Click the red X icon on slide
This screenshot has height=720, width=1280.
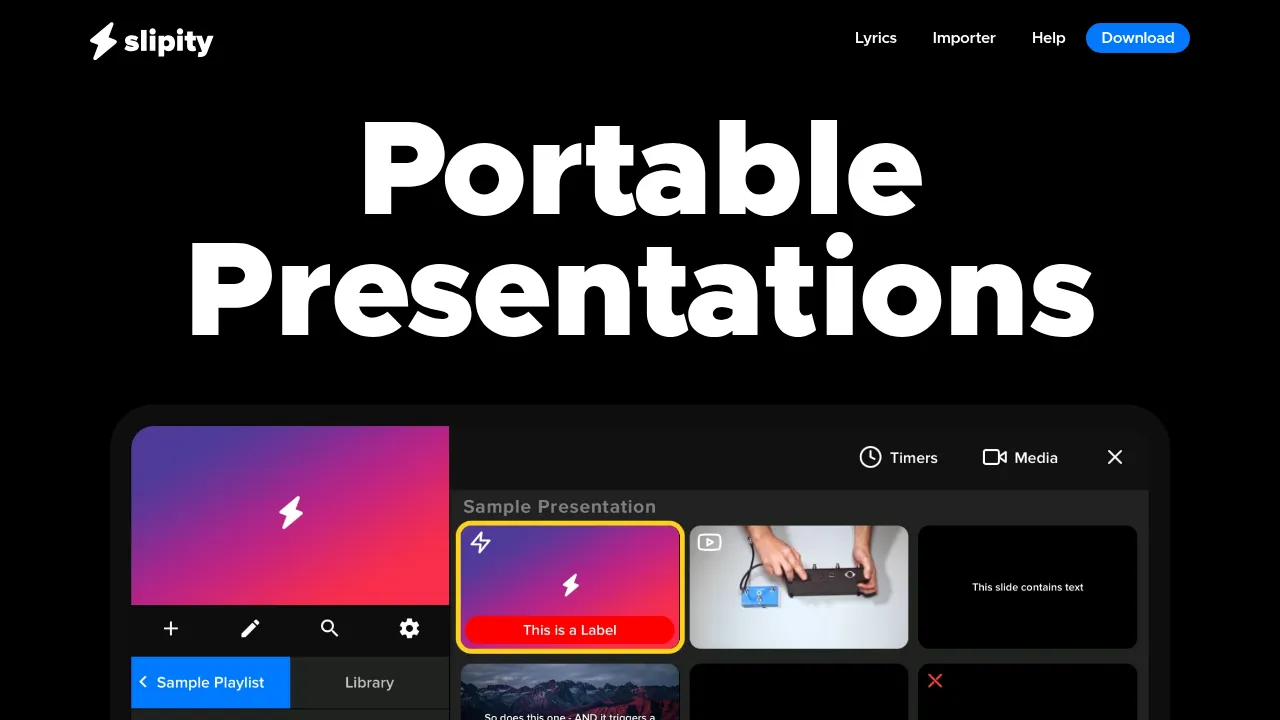click(935, 680)
